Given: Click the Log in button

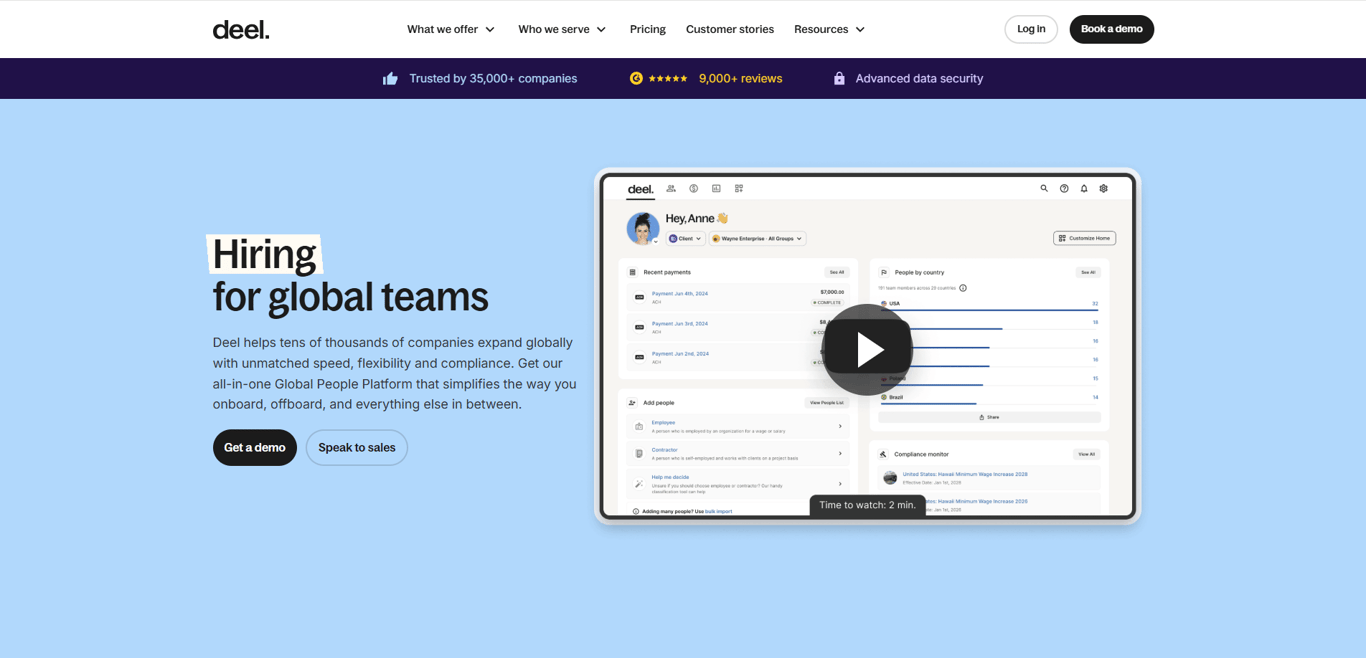Looking at the screenshot, I should coord(1031,29).
